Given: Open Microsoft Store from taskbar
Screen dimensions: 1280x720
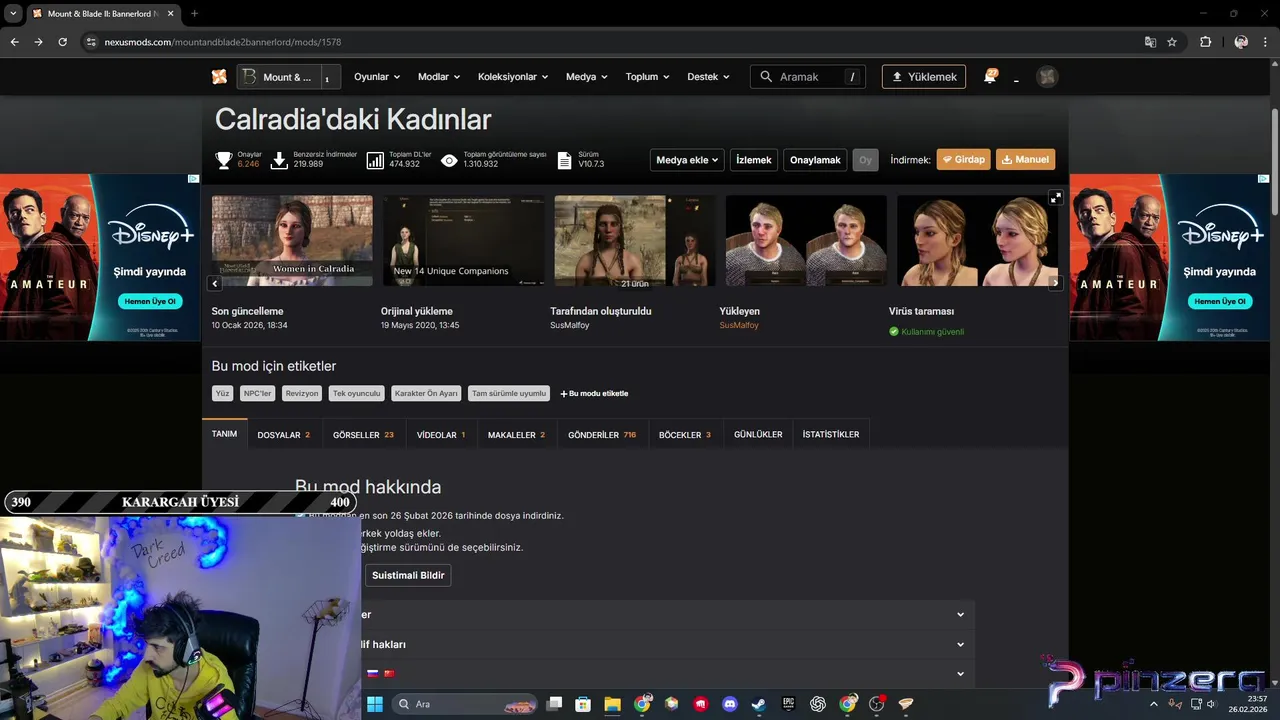Looking at the screenshot, I should [583, 704].
